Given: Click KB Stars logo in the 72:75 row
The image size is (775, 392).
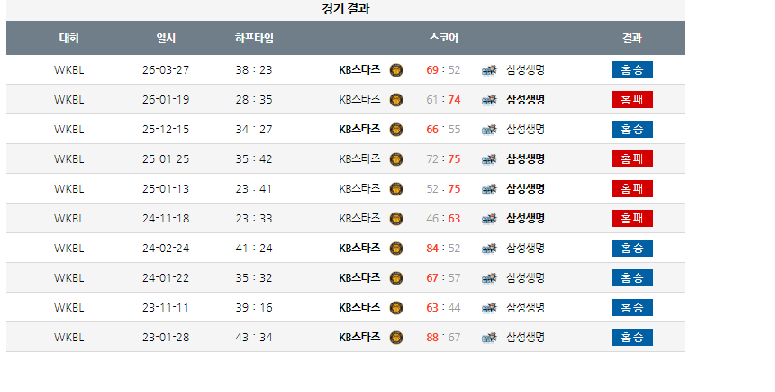Looking at the screenshot, I should click(396, 159).
